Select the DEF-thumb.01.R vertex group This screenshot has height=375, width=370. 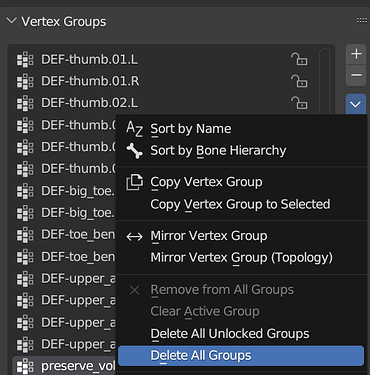tap(162, 81)
